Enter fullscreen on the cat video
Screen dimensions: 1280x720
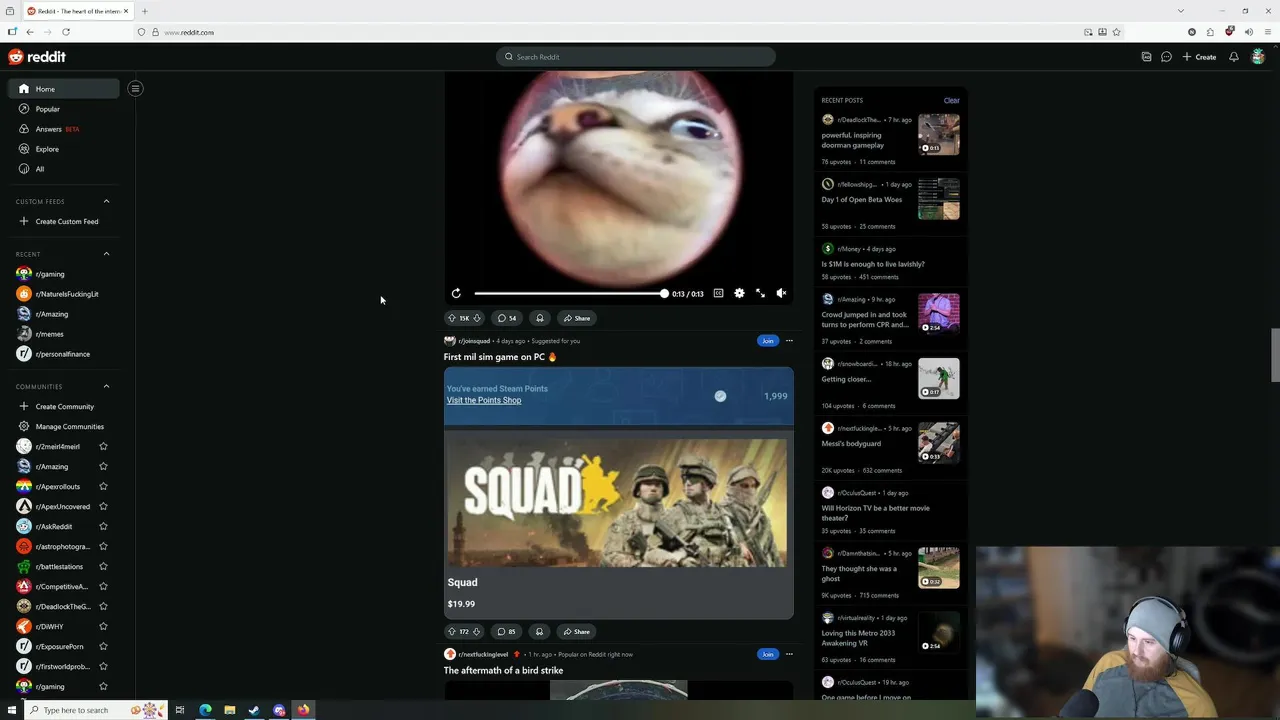pos(760,293)
